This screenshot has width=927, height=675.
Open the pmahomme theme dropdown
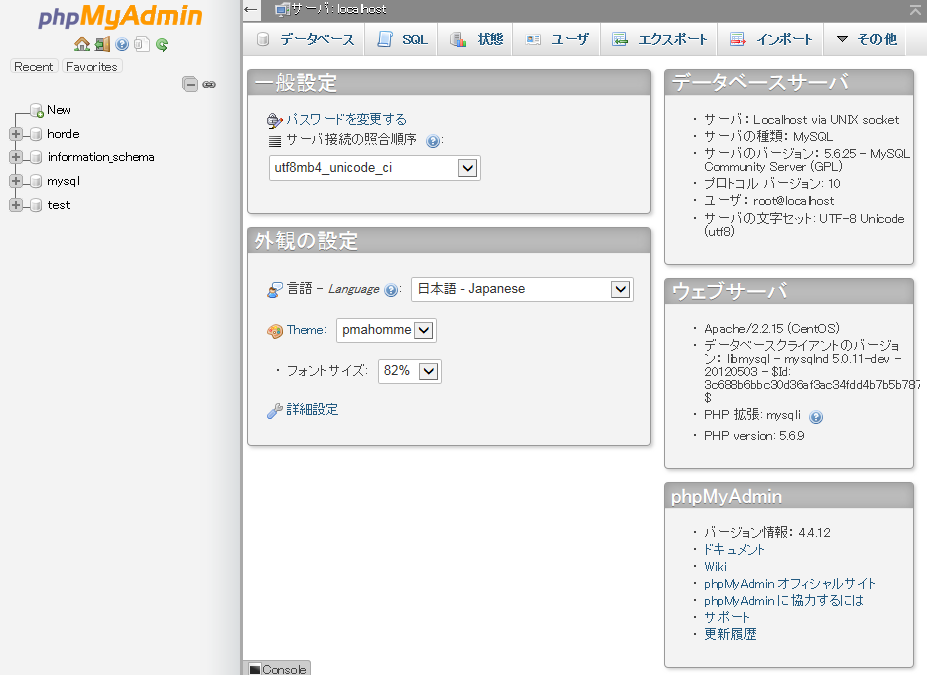(x=386, y=330)
